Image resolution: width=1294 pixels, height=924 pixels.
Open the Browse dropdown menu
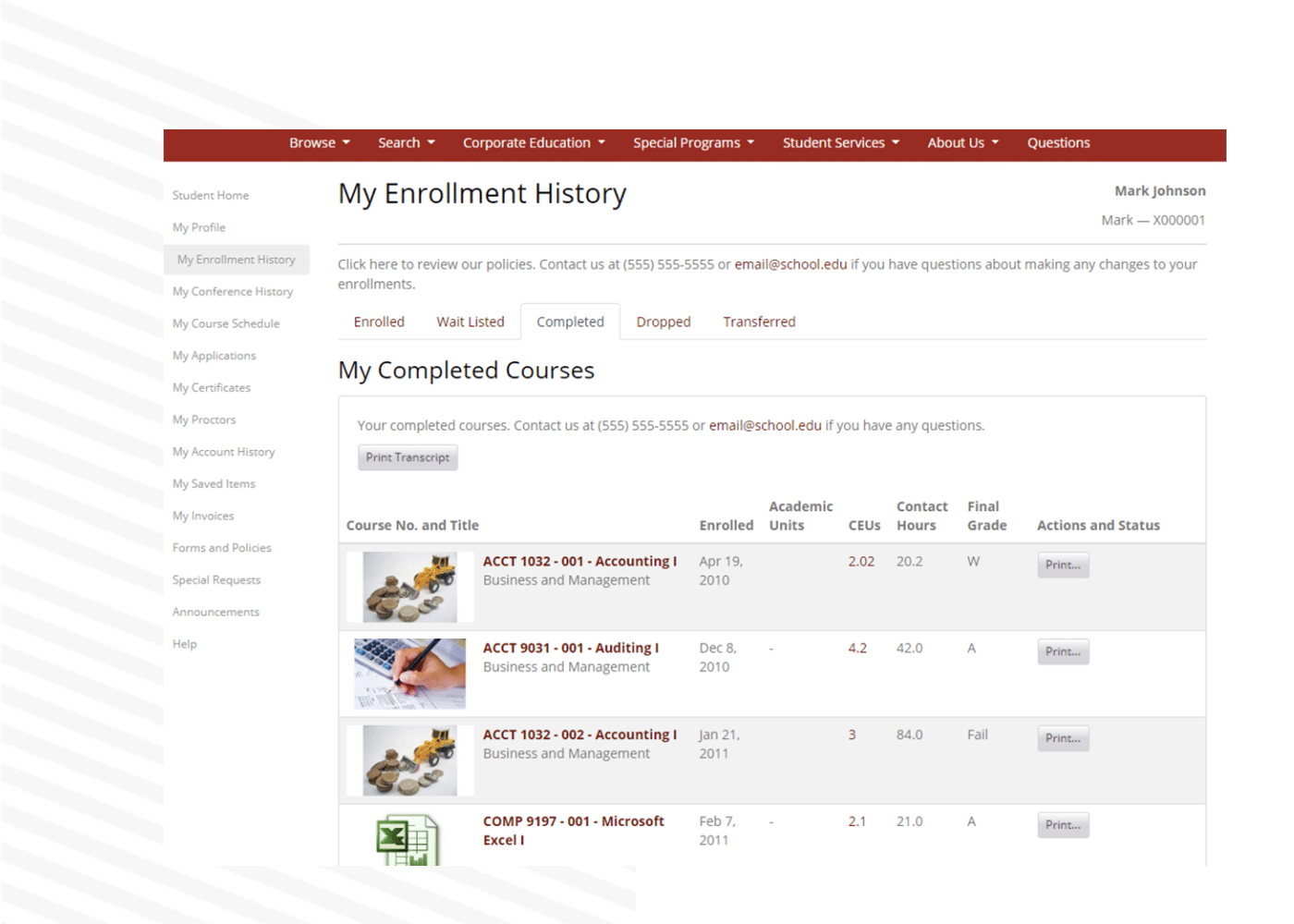[x=319, y=142]
